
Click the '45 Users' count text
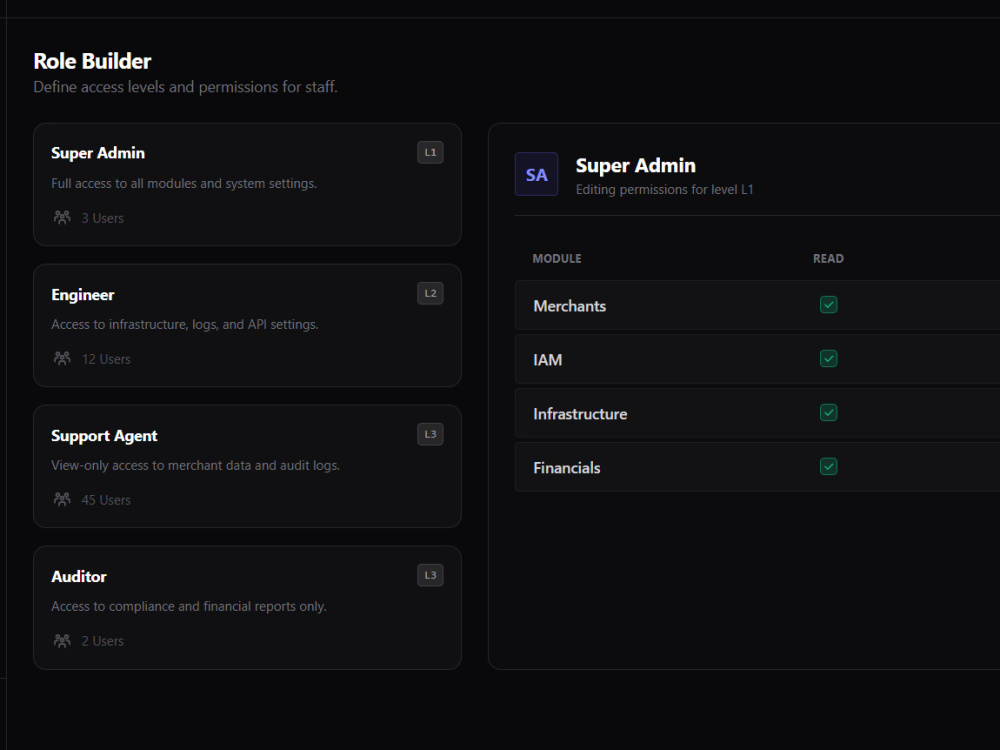pyautogui.click(x=106, y=500)
